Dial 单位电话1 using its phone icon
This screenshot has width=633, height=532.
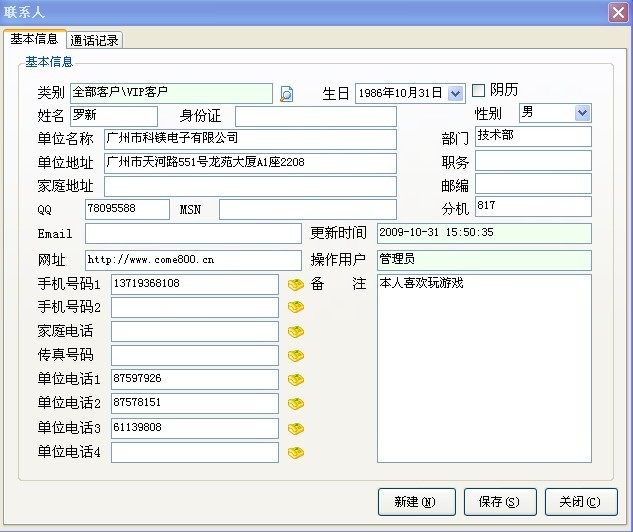click(295, 380)
